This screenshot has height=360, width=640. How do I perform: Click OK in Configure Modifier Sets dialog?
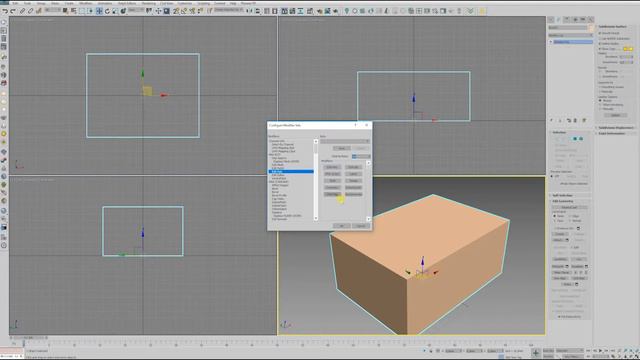[x=342, y=226]
